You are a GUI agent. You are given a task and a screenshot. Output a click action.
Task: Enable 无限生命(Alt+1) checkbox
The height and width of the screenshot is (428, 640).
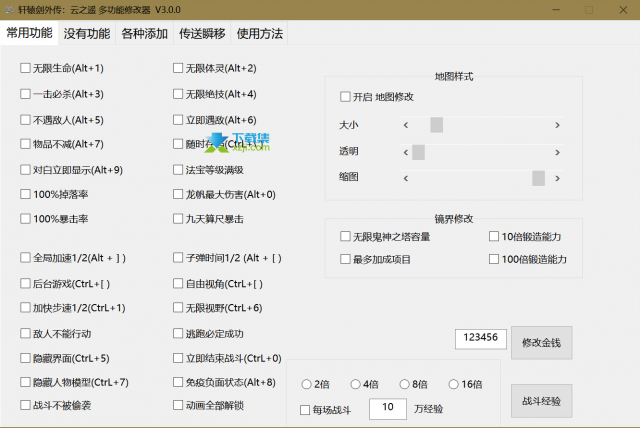tap(25, 68)
